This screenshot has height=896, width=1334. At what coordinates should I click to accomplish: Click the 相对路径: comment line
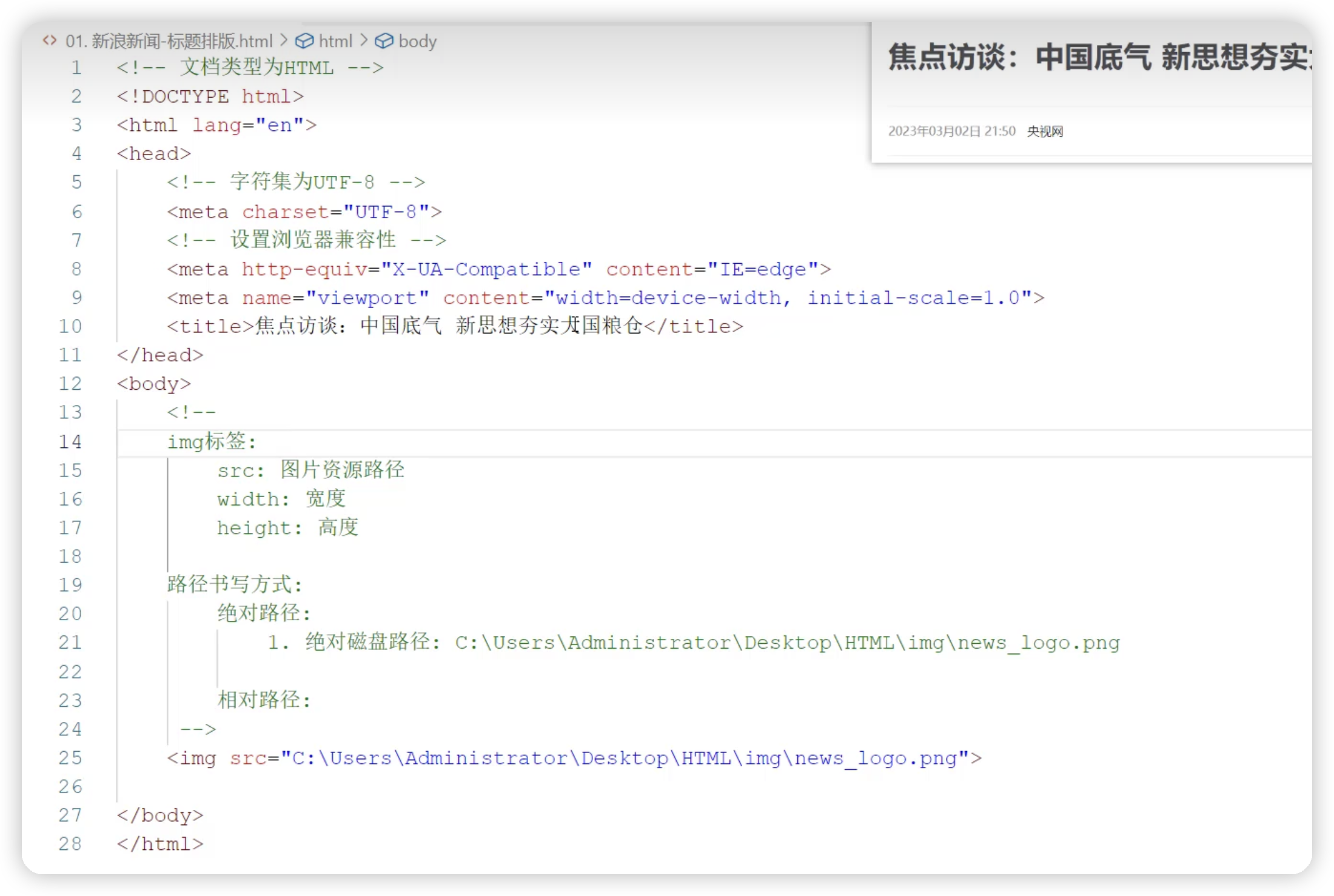pyautogui.click(x=264, y=700)
